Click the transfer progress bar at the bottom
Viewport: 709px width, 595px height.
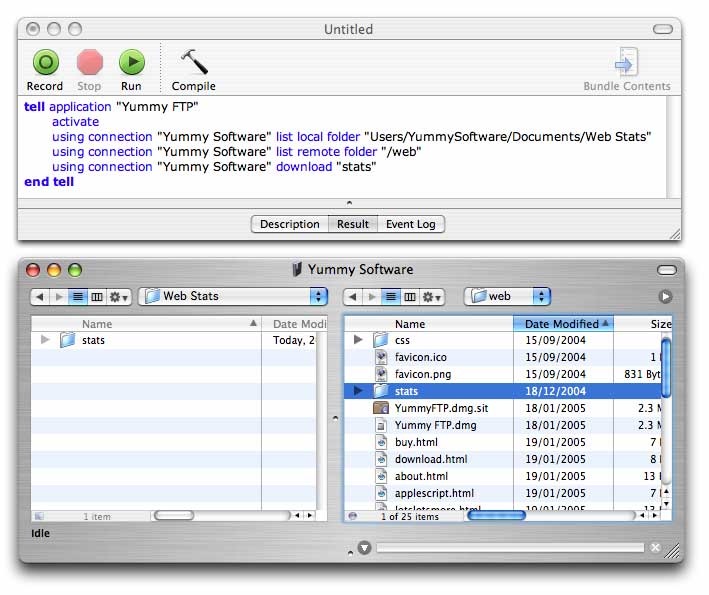(510, 547)
